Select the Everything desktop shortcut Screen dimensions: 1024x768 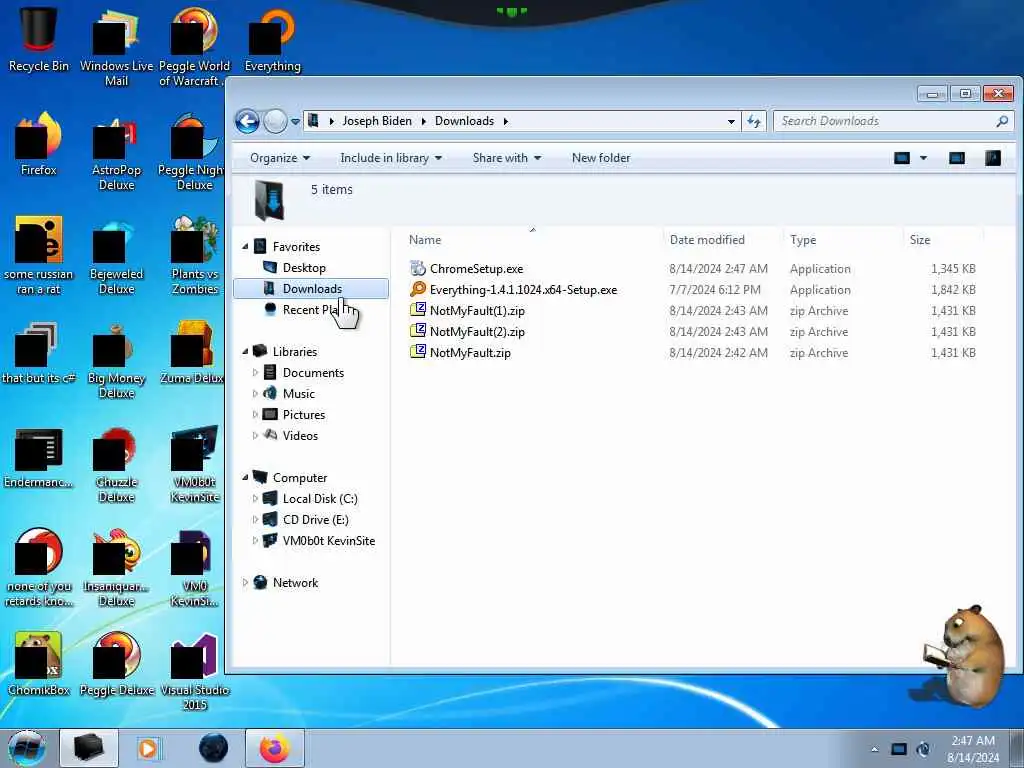pos(272,39)
